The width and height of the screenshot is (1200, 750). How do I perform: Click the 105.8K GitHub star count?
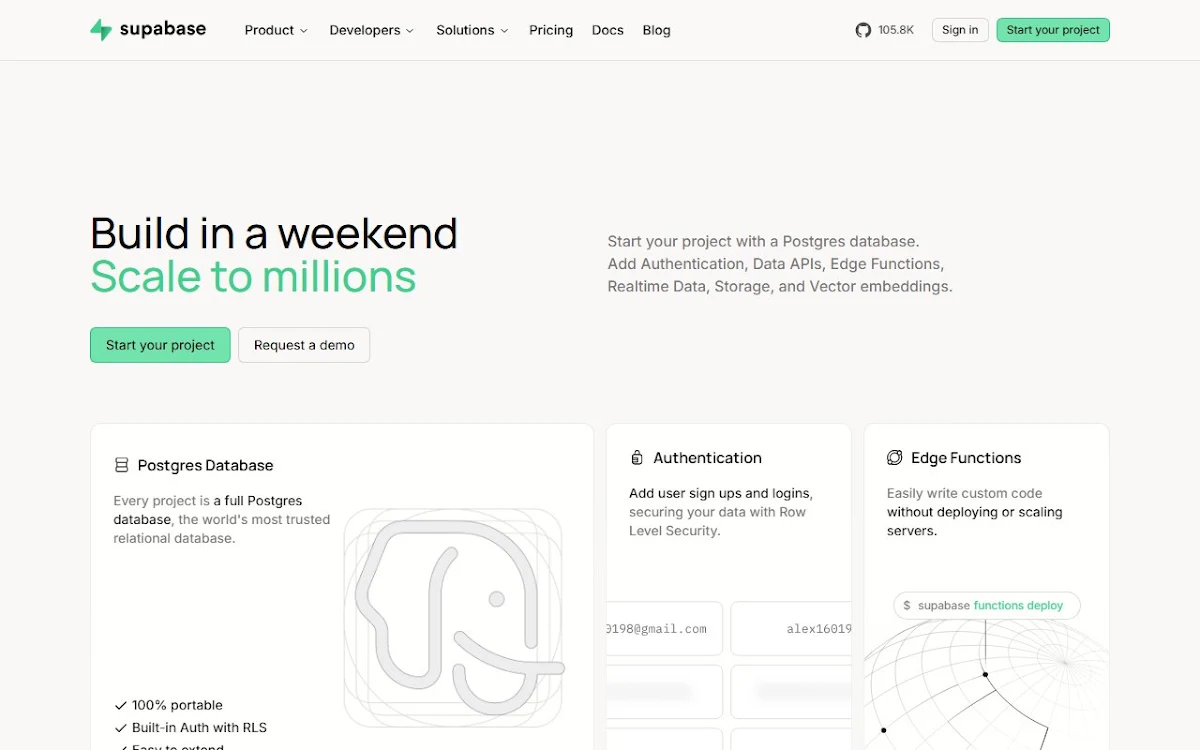tap(896, 30)
